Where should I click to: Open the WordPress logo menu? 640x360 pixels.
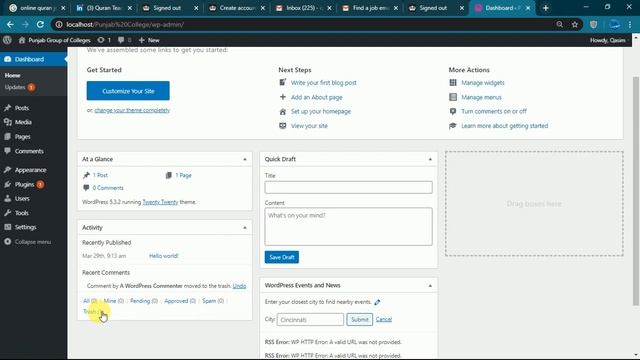[x=7, y=40]
